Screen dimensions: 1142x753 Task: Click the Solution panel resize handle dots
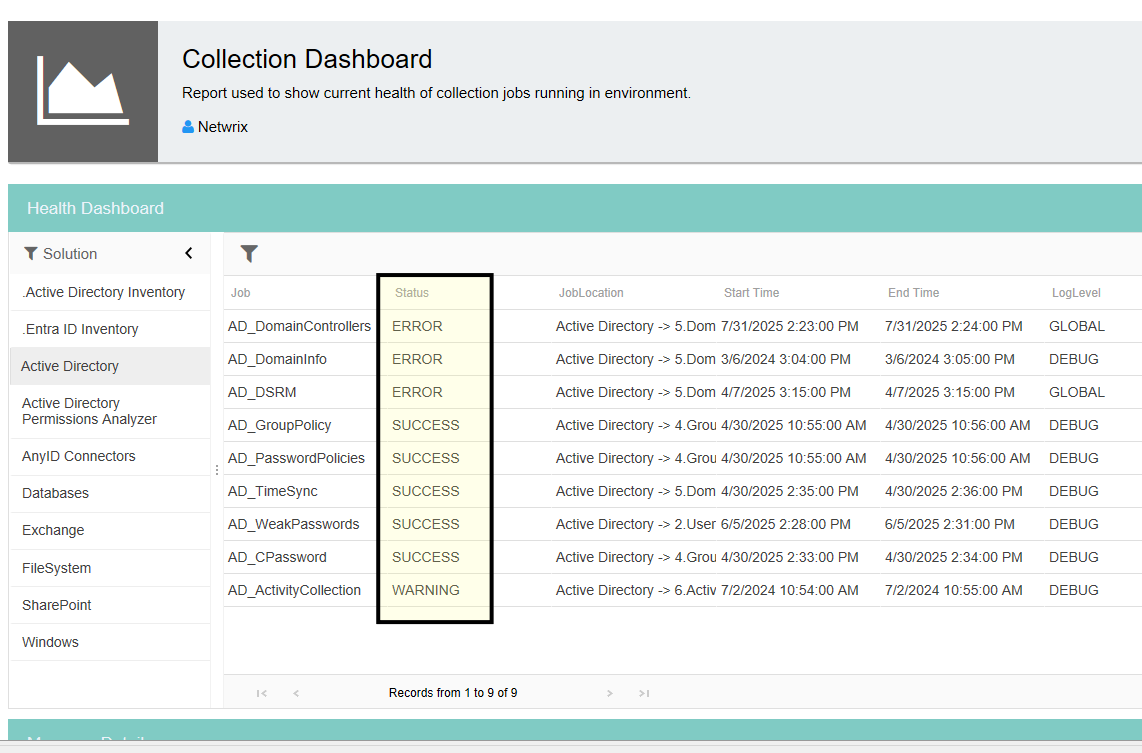point(217,470)
